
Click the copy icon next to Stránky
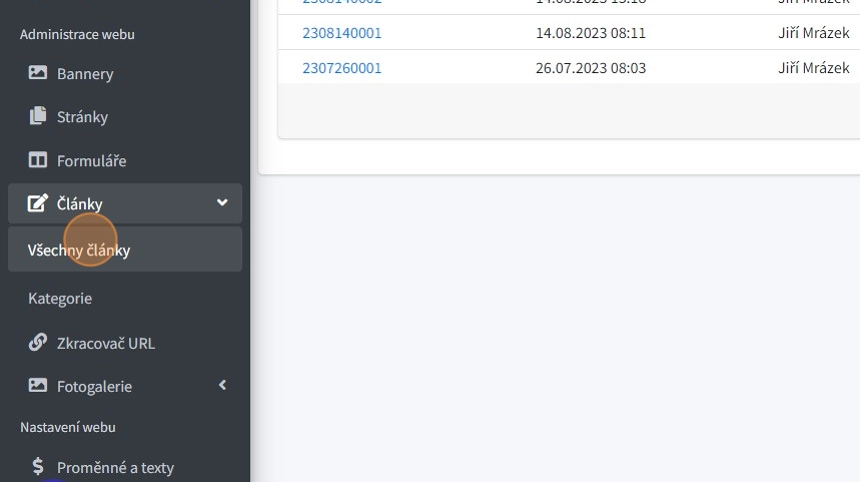[38, 116]
